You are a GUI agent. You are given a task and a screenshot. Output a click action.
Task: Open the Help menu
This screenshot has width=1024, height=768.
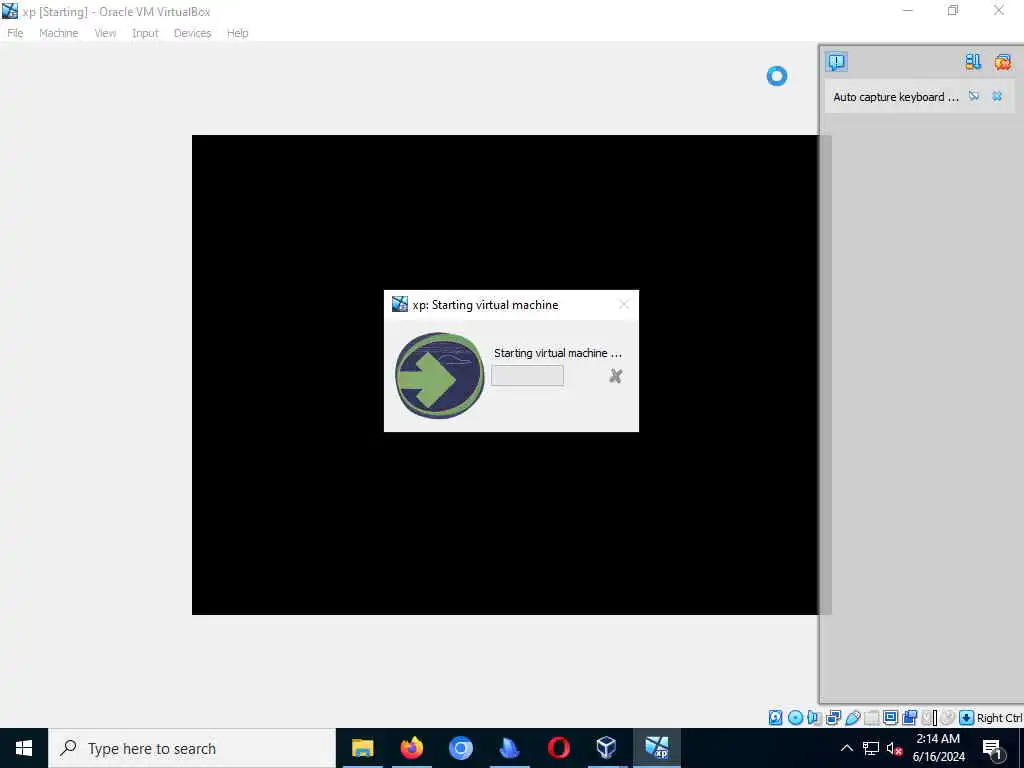click(237, 33)
